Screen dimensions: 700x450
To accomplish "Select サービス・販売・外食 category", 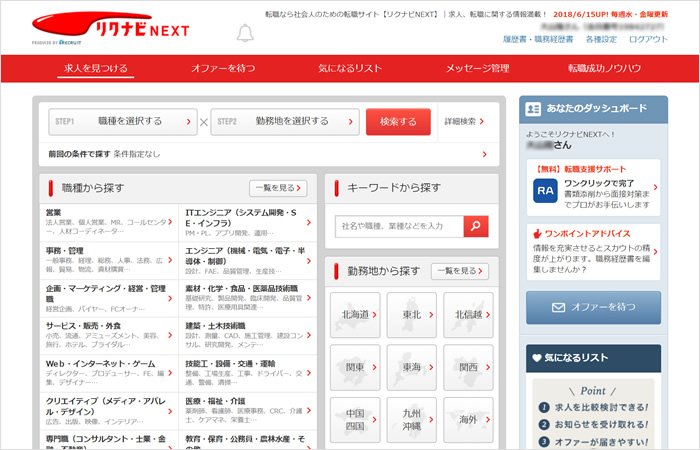I will tap(109, 336).
